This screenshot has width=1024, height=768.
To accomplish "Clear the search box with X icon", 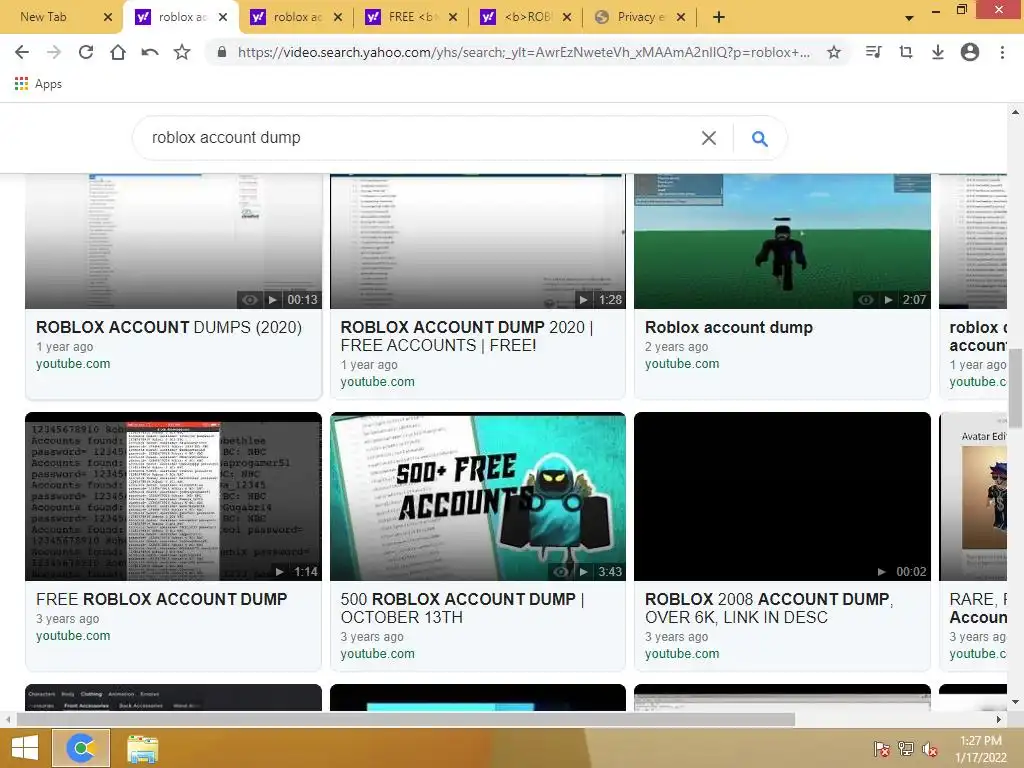I will (x=709, y=138).
